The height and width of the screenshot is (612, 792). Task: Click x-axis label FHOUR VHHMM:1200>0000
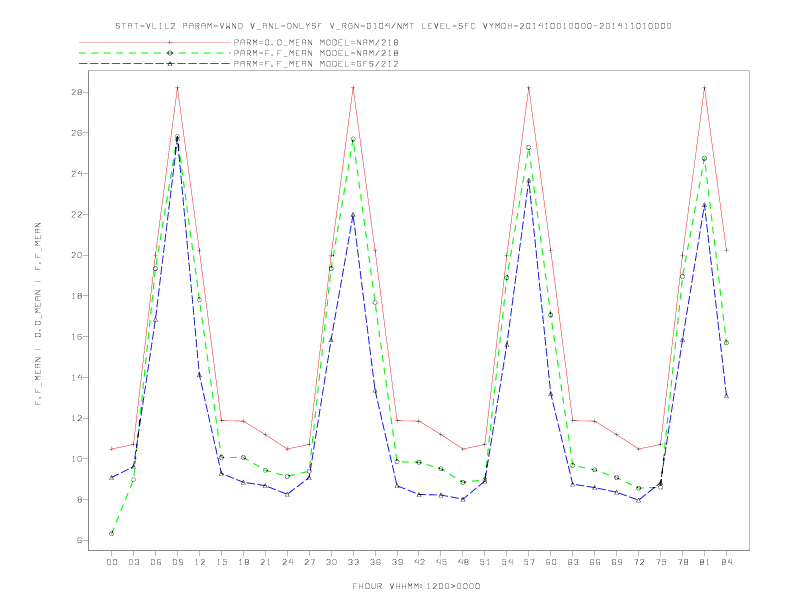(416, 586)
